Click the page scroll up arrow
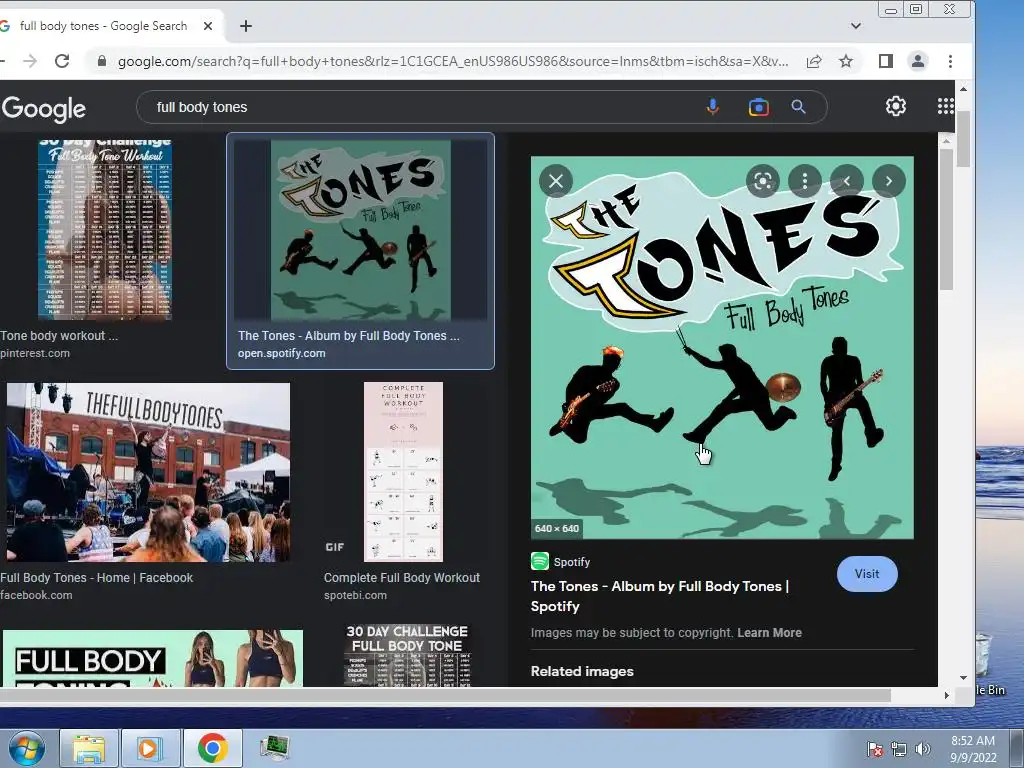 tap(964, 89)
